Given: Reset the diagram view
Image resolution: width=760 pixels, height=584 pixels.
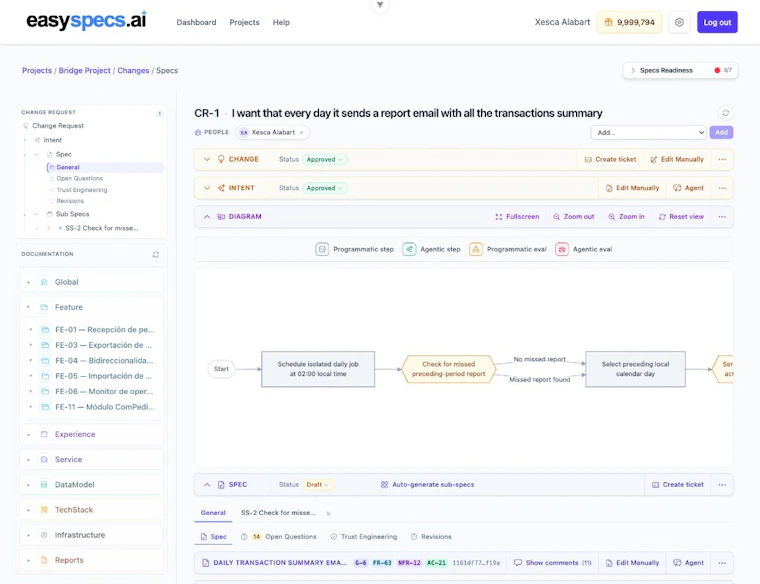Looking at the screenshot, I should click(681, 217).
